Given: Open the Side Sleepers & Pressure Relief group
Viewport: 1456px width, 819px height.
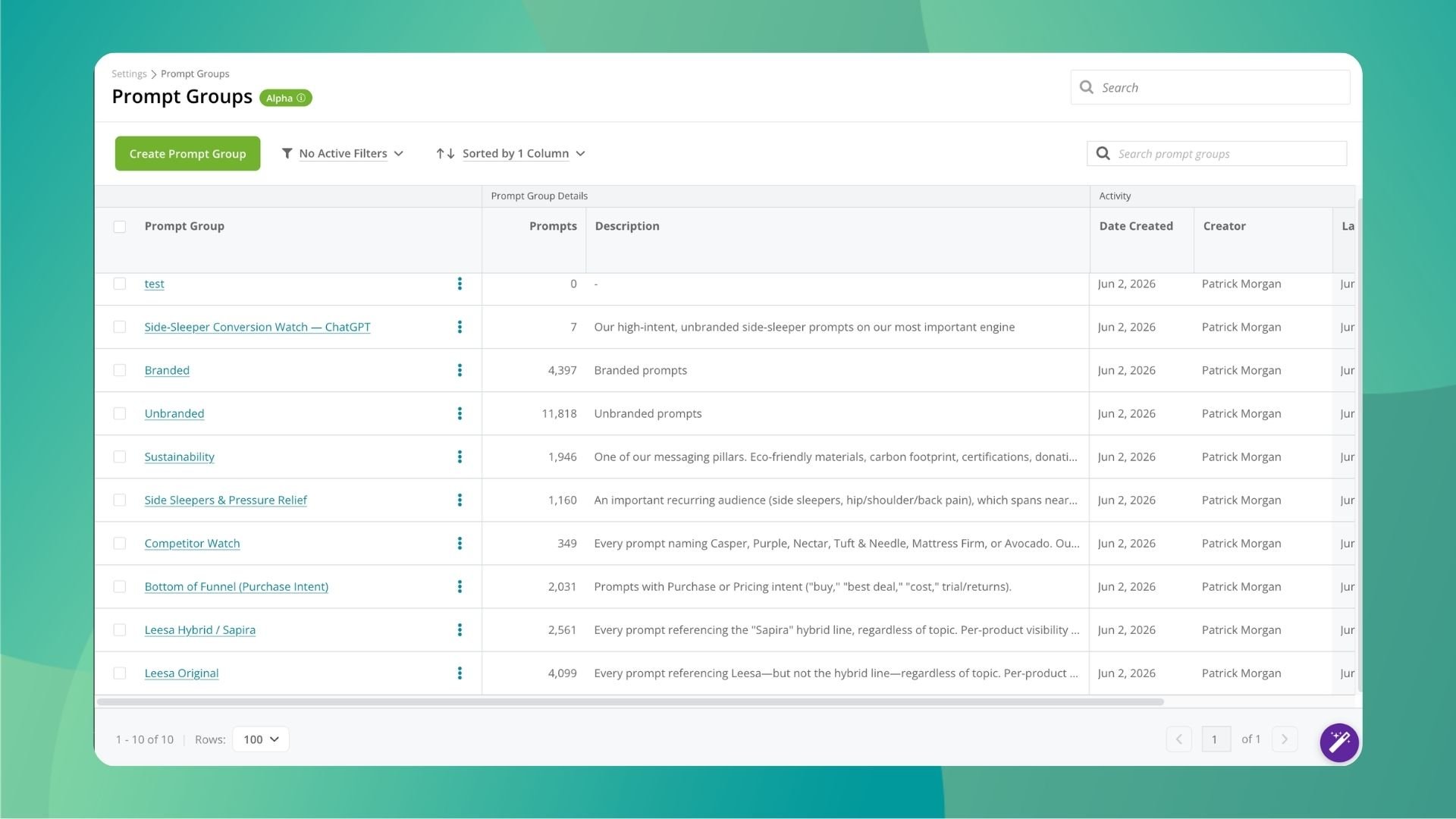Looking at the screenshot, I should coord(225,500).
